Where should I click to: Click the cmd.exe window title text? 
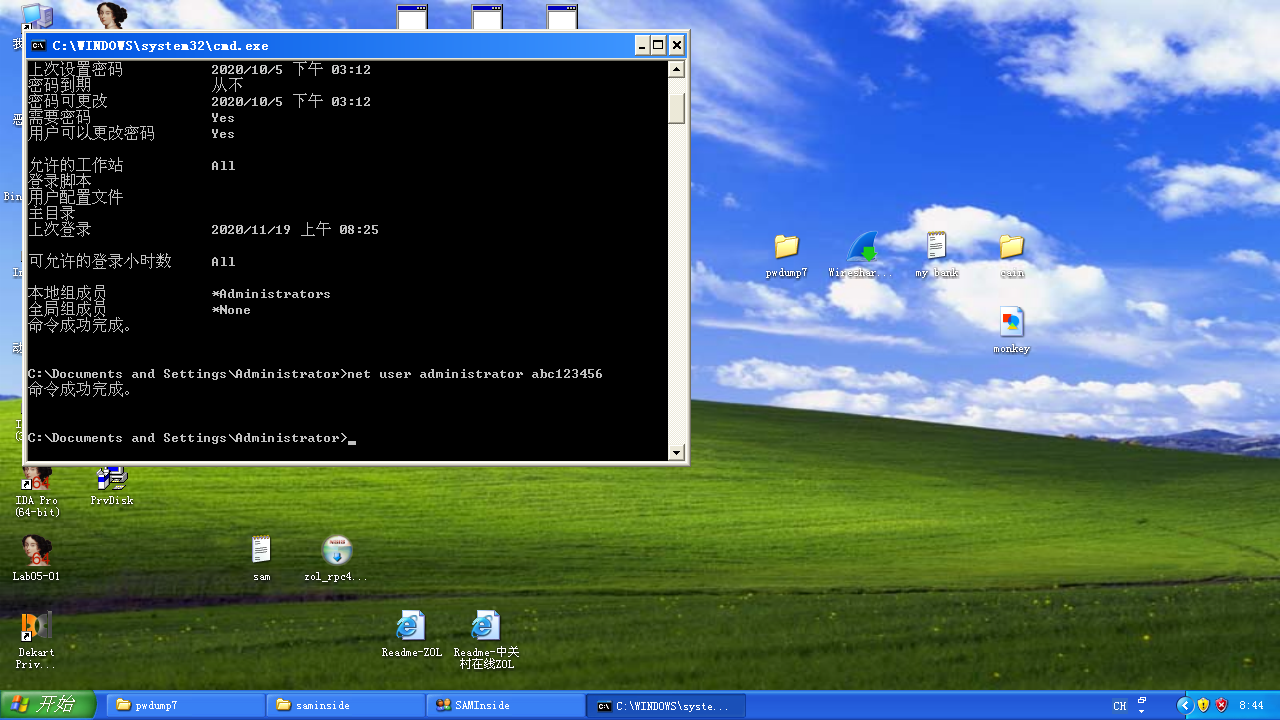[x=161, y=45]
